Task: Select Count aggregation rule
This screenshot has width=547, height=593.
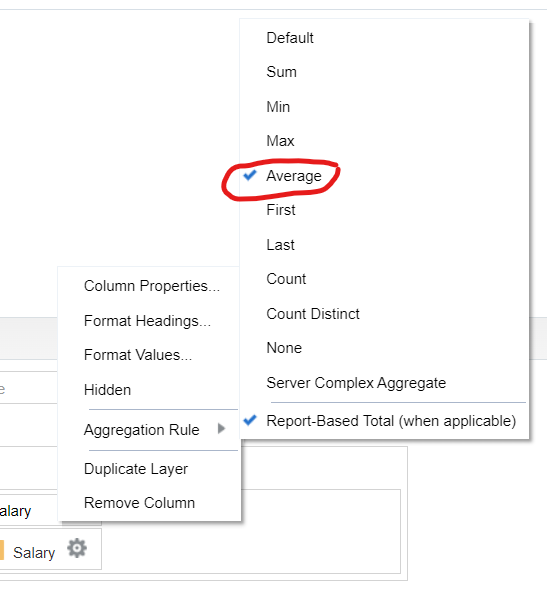Action: pyautogui.click(x=286, y=279)
